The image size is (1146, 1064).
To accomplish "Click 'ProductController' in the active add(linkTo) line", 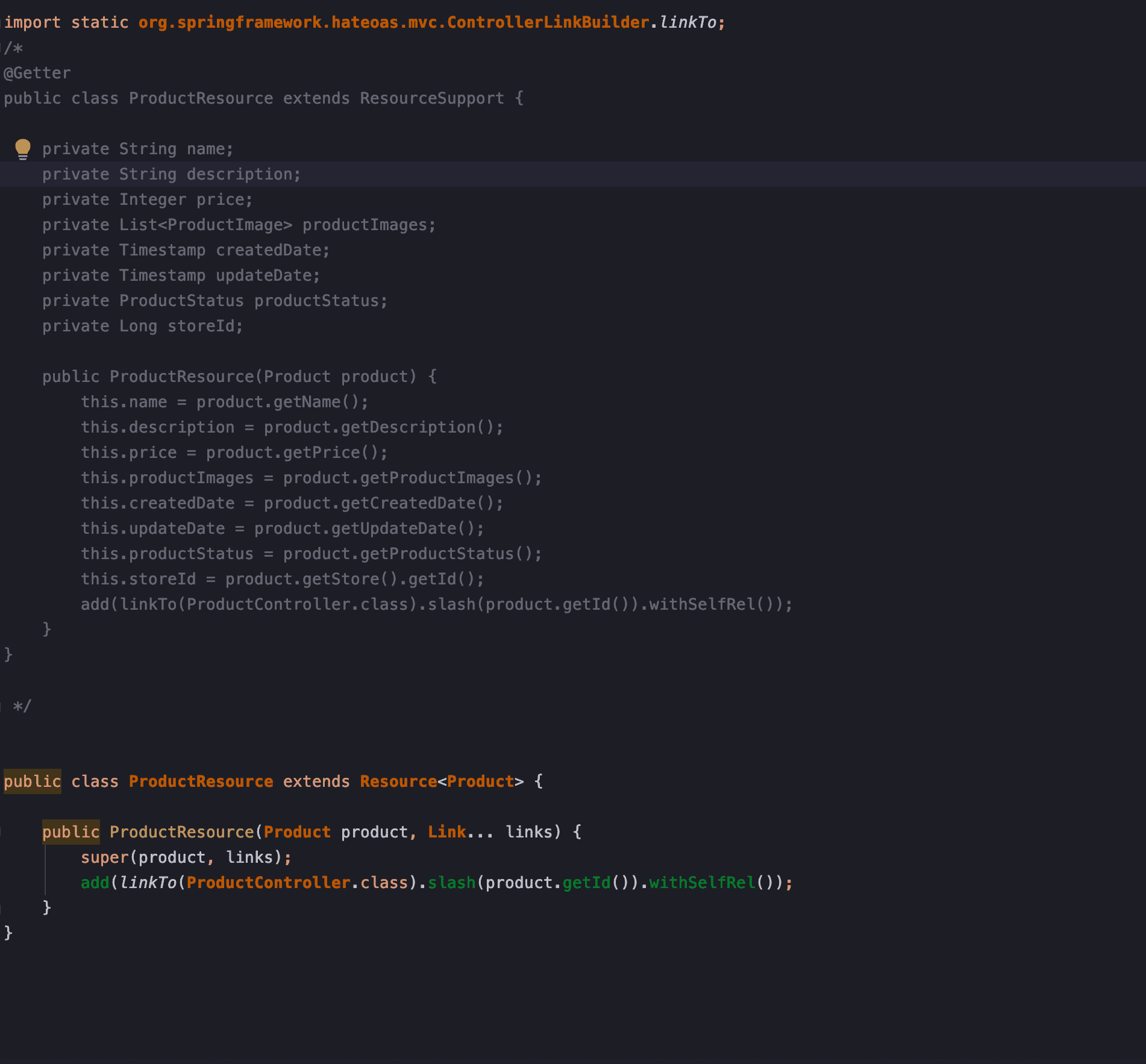I will click(x=268, y=883).
